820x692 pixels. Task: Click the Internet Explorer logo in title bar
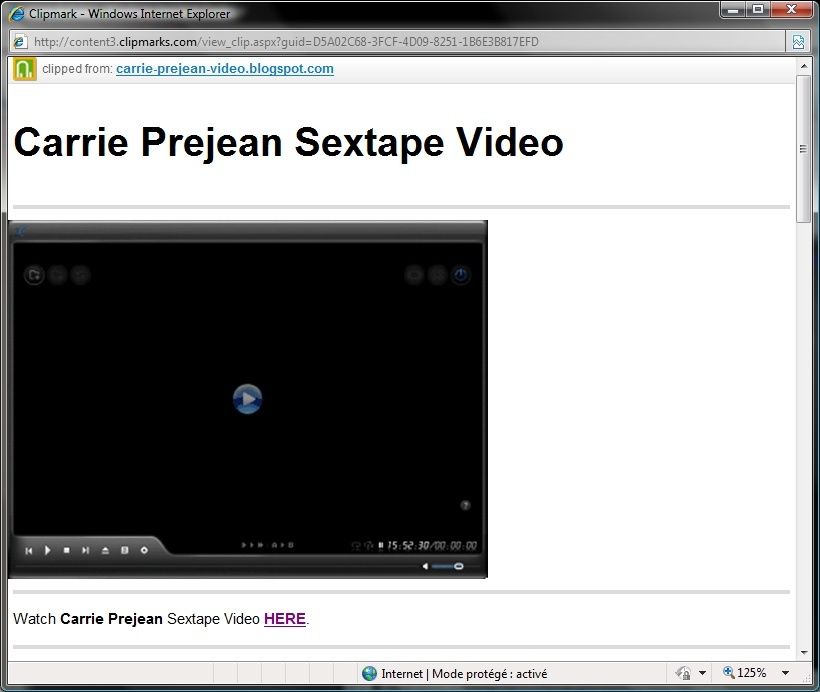tap(17, 14)
